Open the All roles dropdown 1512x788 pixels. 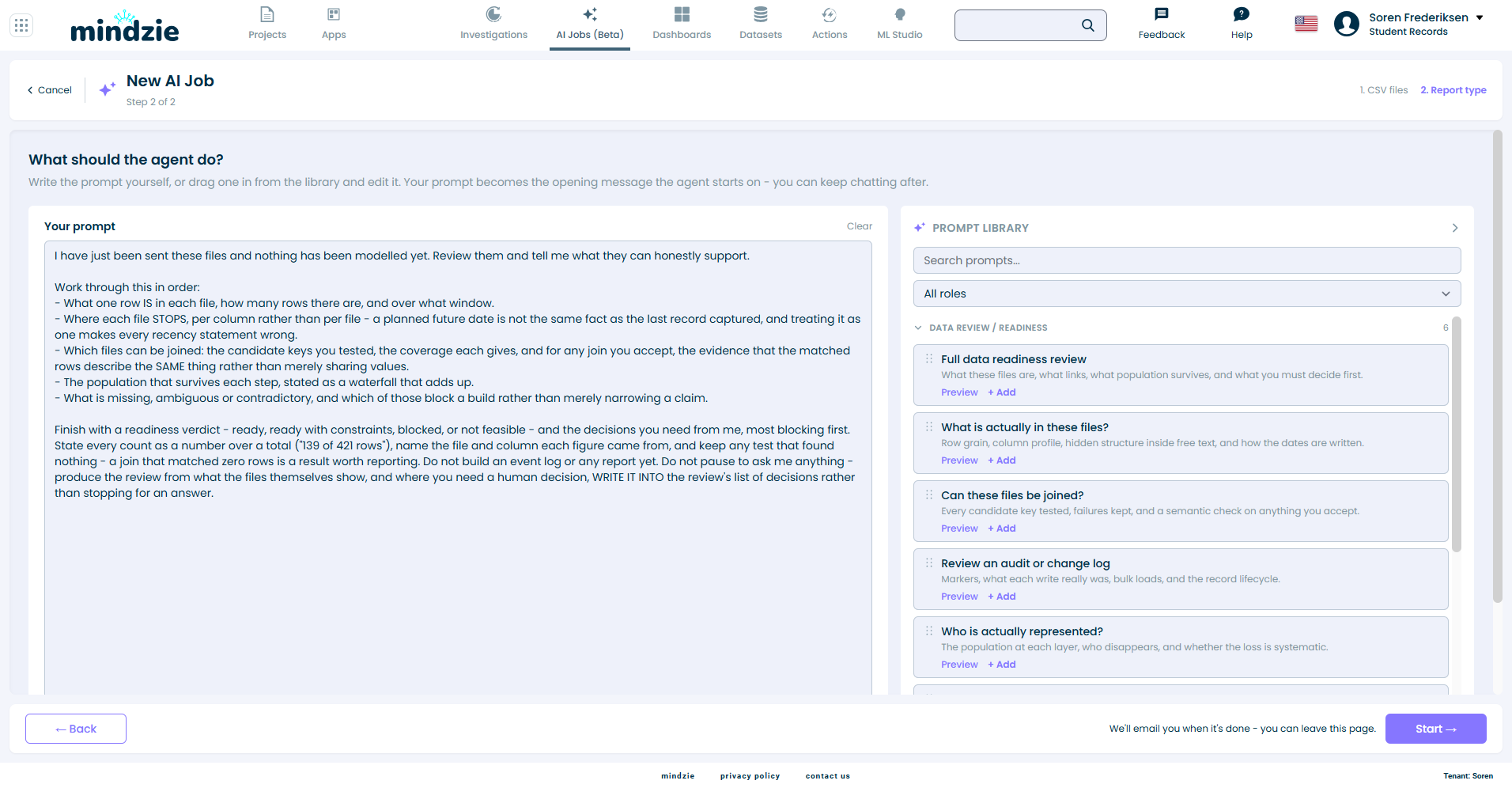coord(1187,294)
